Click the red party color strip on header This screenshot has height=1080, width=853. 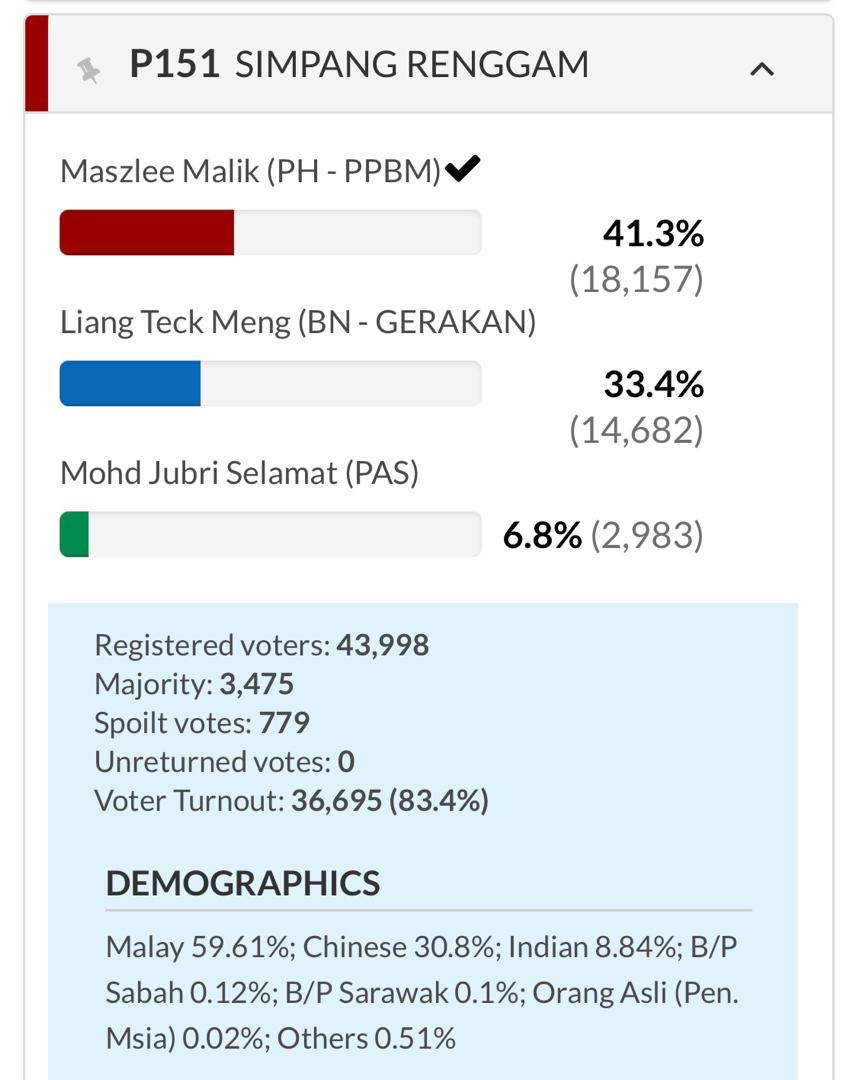pyautogui.click(x=37, y=64)
